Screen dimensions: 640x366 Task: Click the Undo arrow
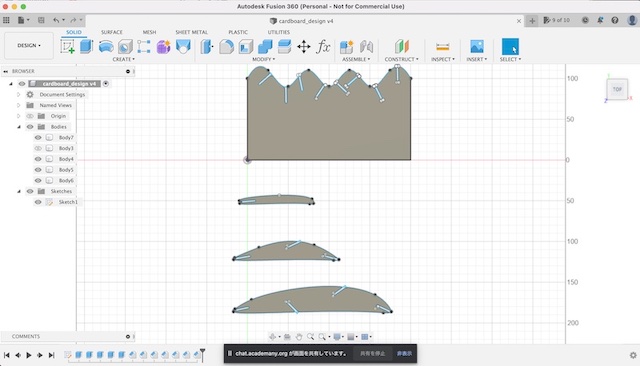click(56, 20)
